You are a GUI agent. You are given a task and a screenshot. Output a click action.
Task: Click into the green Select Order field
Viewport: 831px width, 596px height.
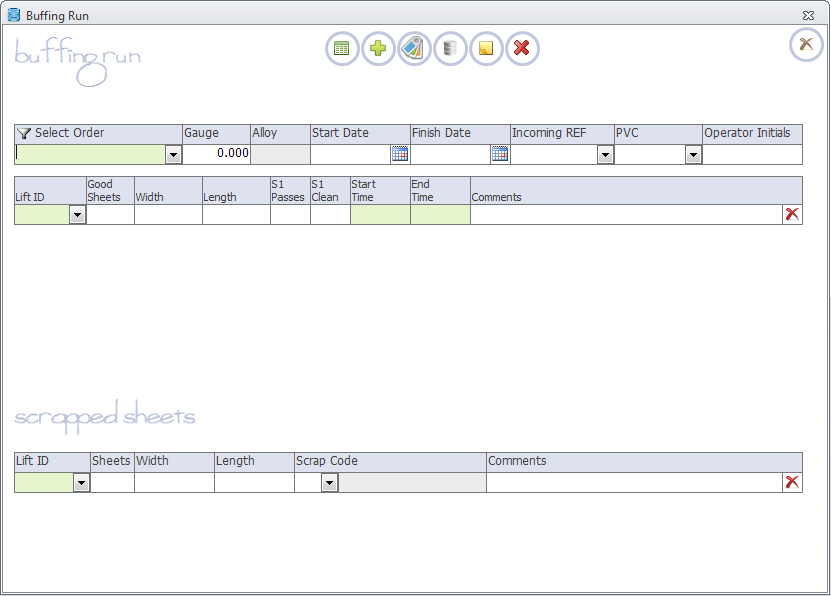pos(90,155)
